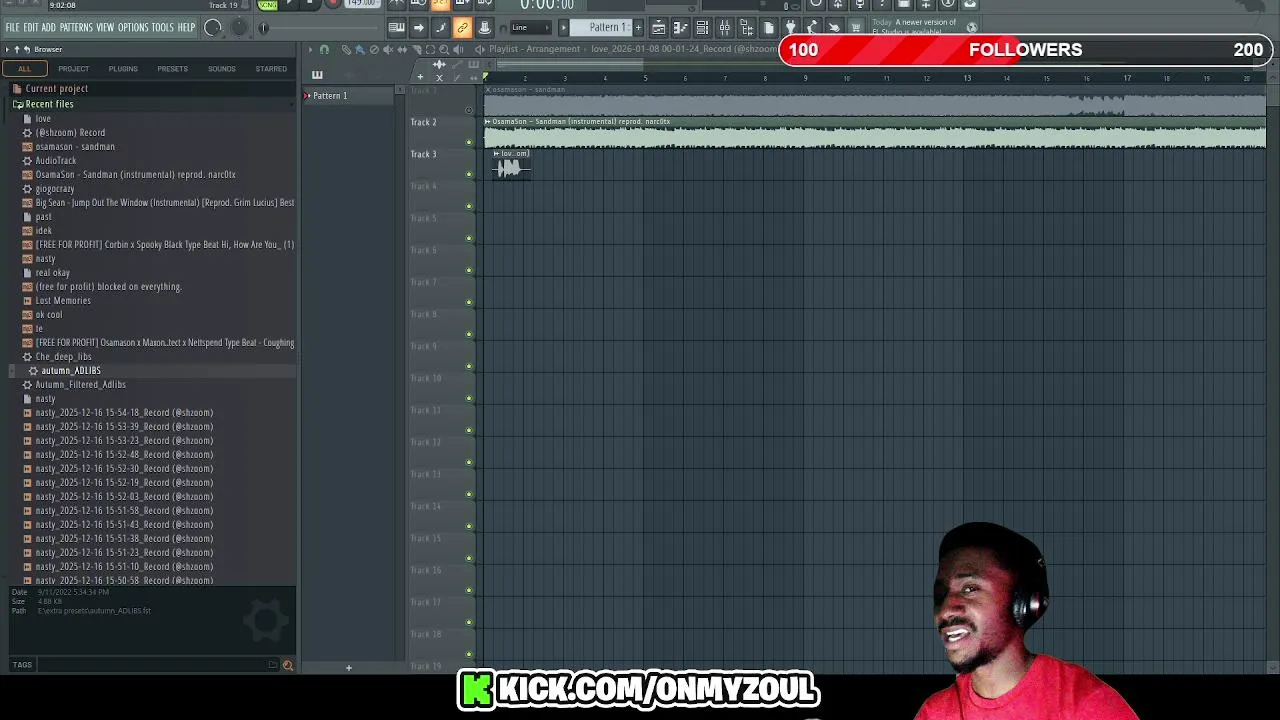Select the Draw pencil tool in playlist
This screenshot has width=1280, height=720.
pyautogui.click(x=346, y=49)
